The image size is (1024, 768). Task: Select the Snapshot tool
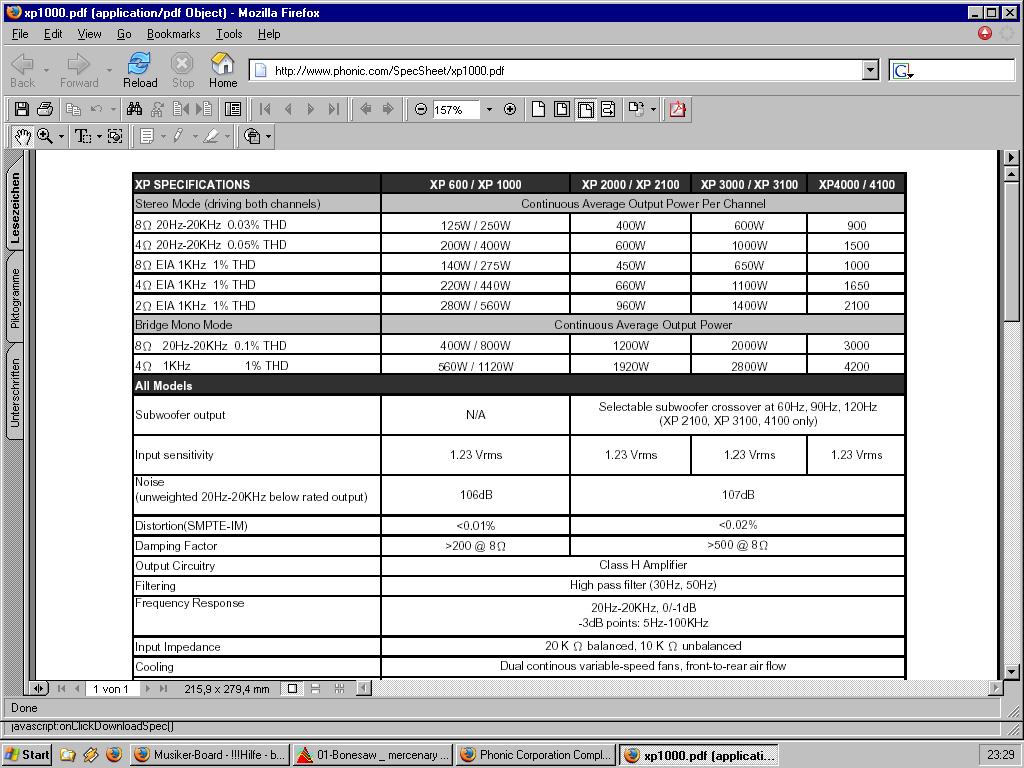point(115,136)
